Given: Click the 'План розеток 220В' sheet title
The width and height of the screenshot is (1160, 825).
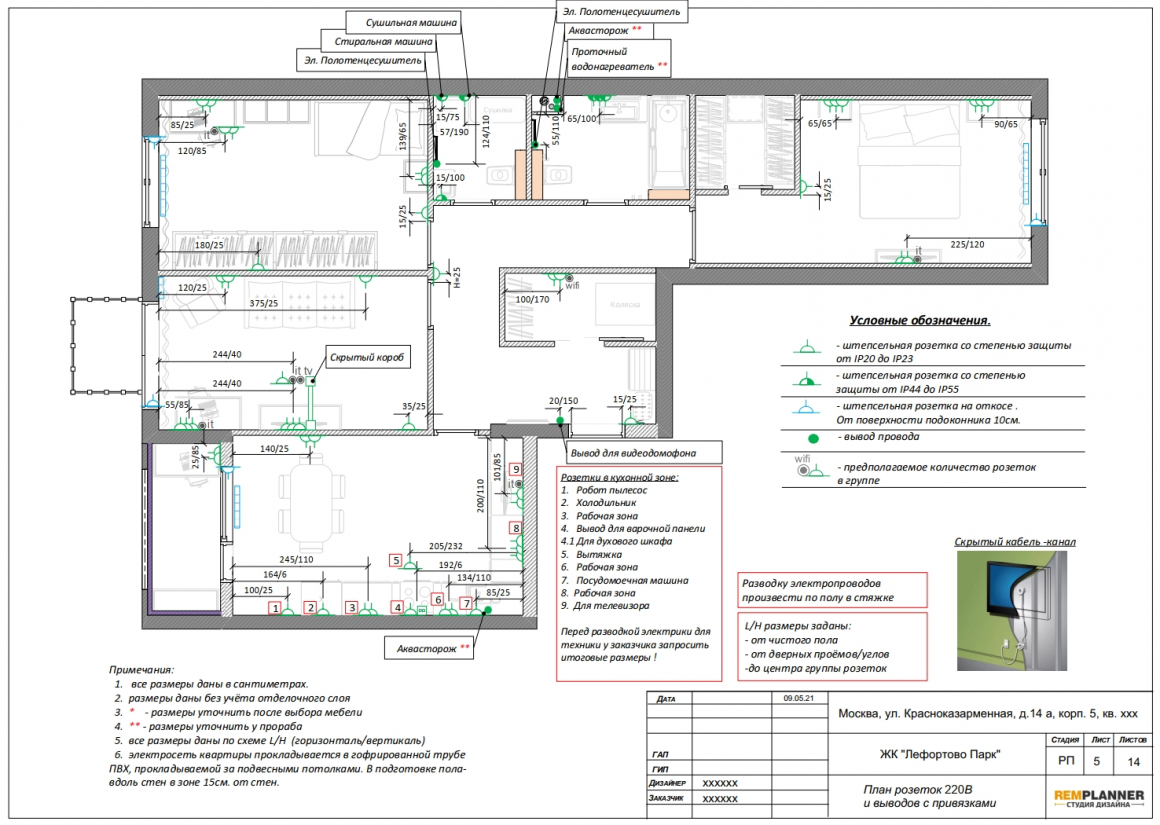Looking at the screenshot, I should [x=917, y=789].
